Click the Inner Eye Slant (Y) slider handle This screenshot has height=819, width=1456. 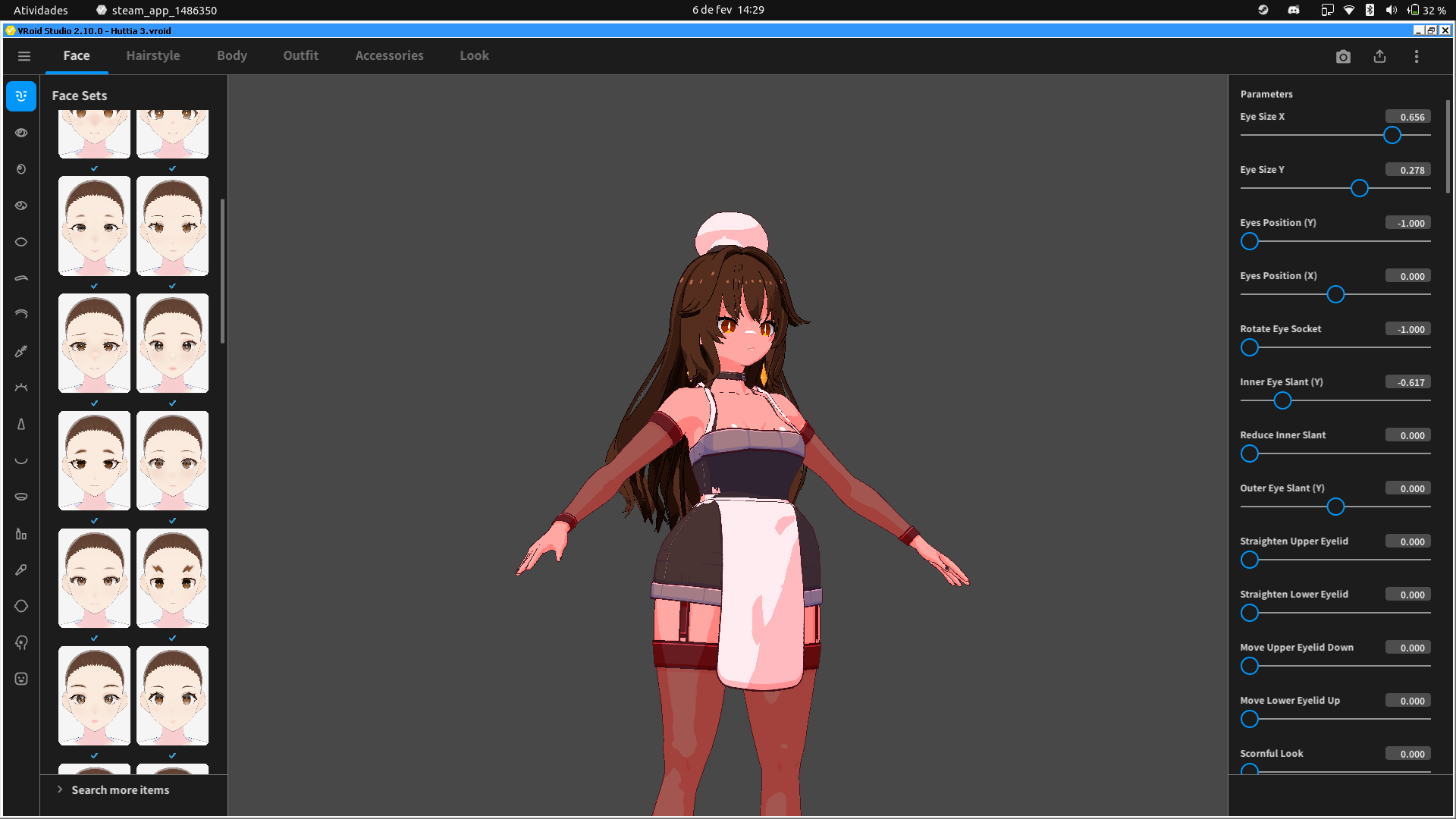pyautogui.click(x=1282, y=401)
